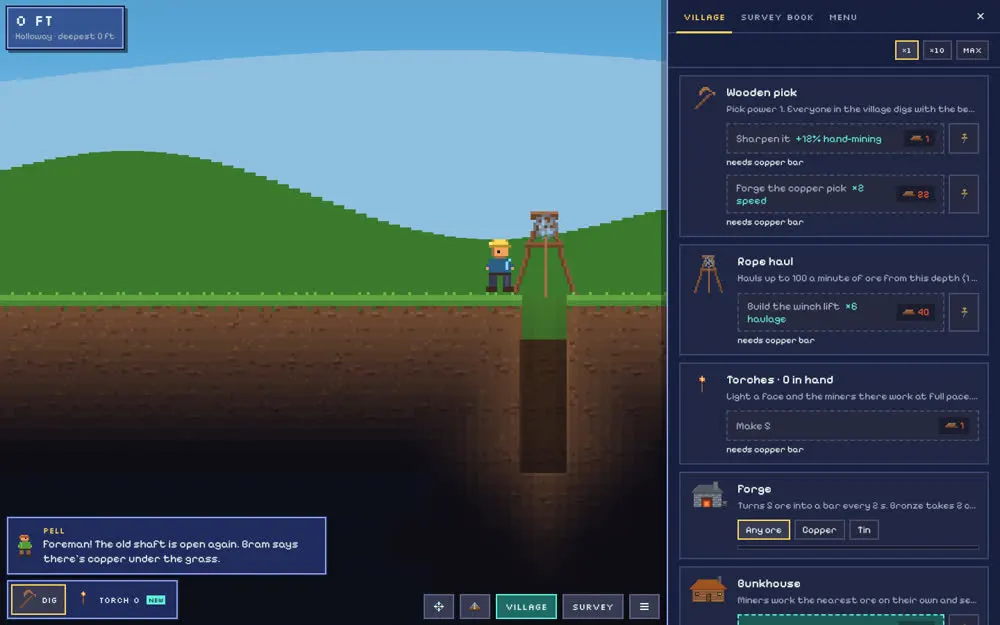Pin the Sharpen it upgrade
This screenshot has width=1000, height=625.
964,138
